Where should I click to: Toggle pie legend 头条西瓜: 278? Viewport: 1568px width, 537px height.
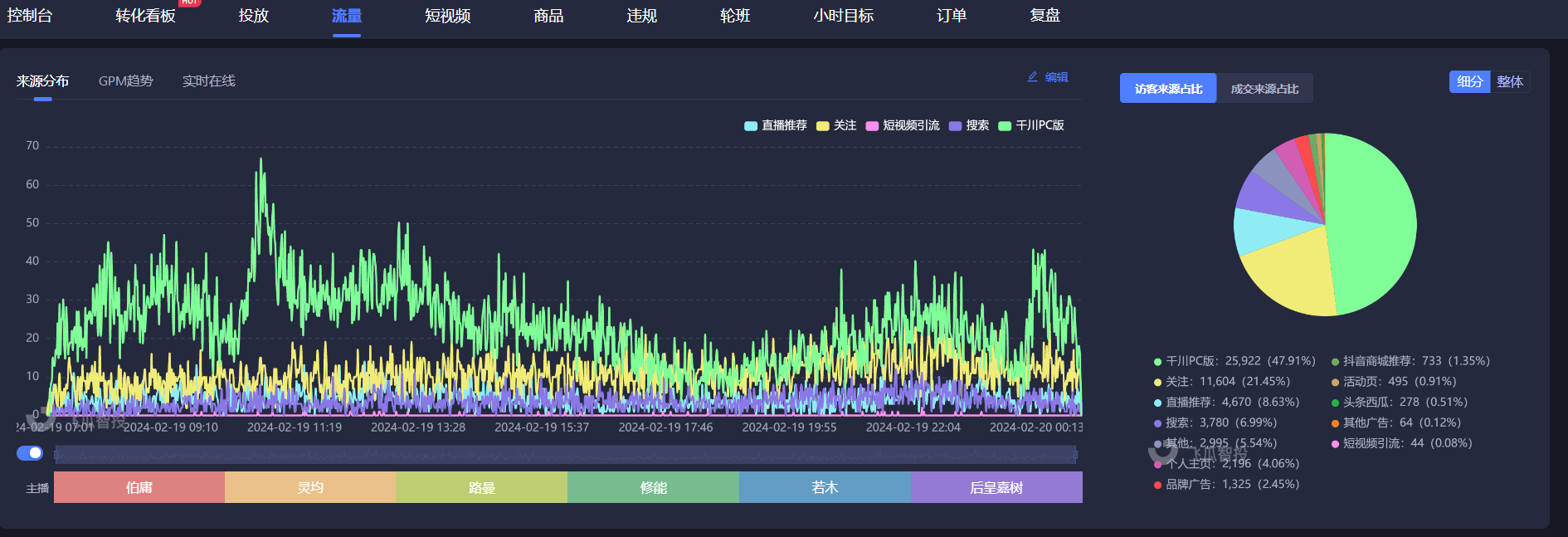tap(1399, 402)
